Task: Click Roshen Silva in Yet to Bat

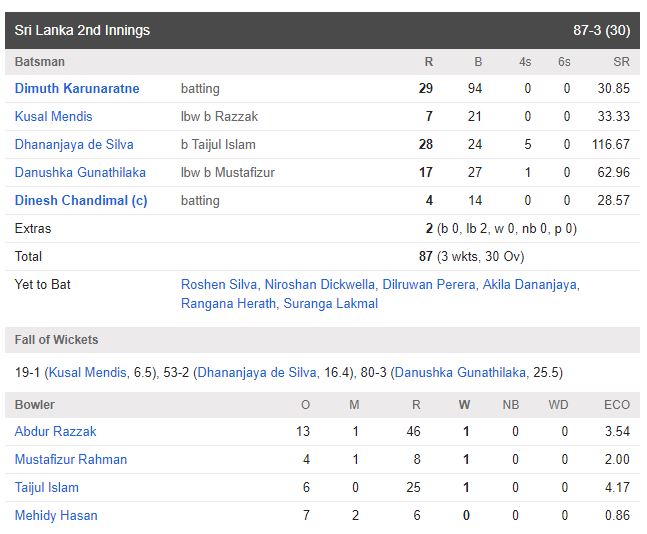Action: (x=217, y=285)
